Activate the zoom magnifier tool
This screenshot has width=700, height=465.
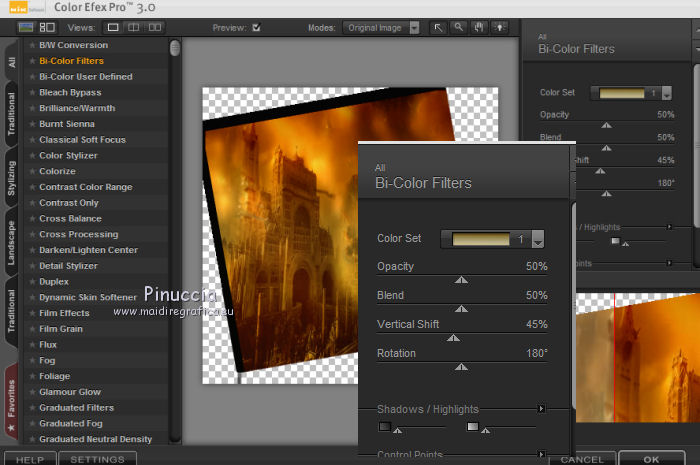coord(458,28)
